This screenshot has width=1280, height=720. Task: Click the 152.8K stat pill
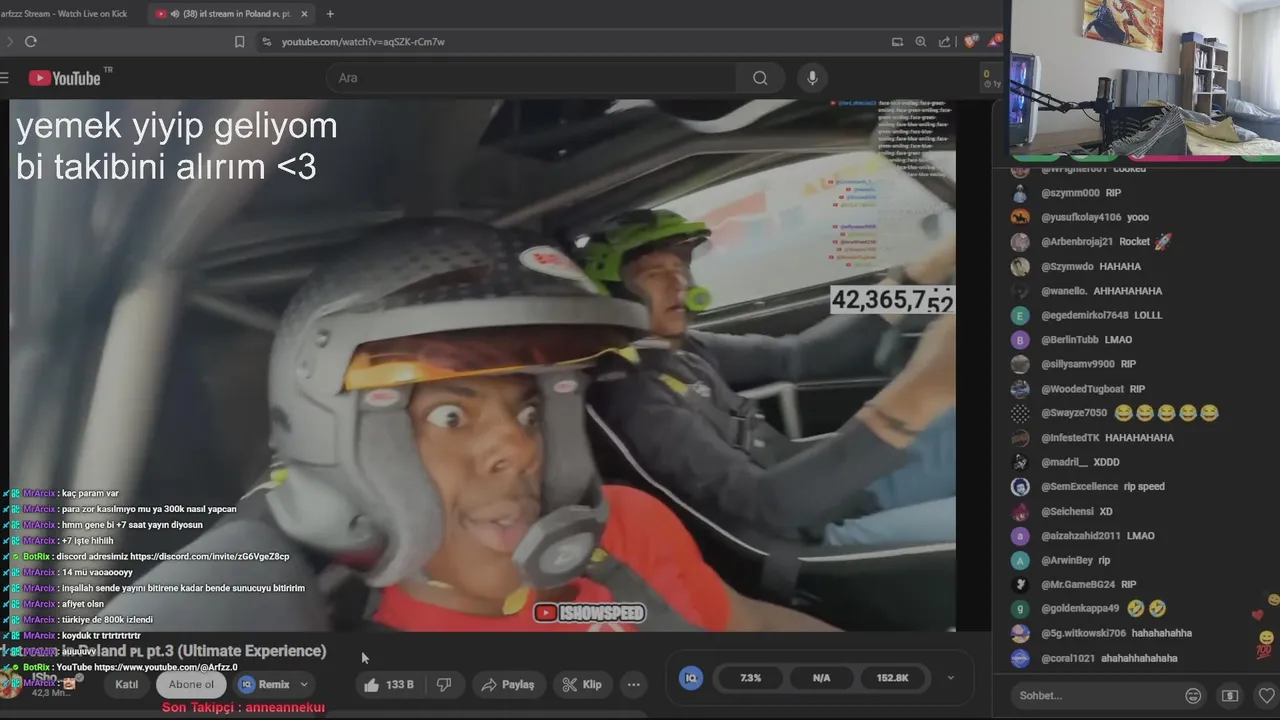892,677
